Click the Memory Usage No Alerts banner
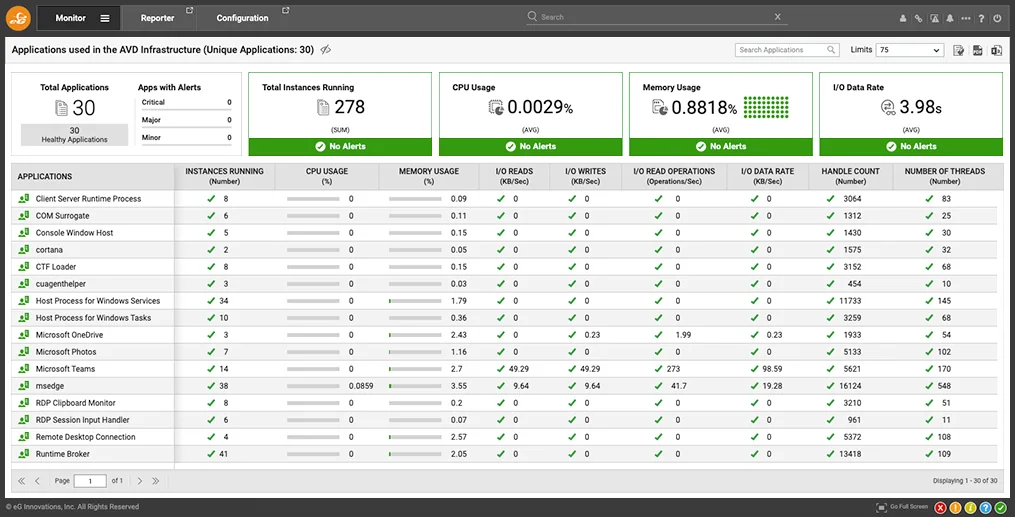 (721, 147)
